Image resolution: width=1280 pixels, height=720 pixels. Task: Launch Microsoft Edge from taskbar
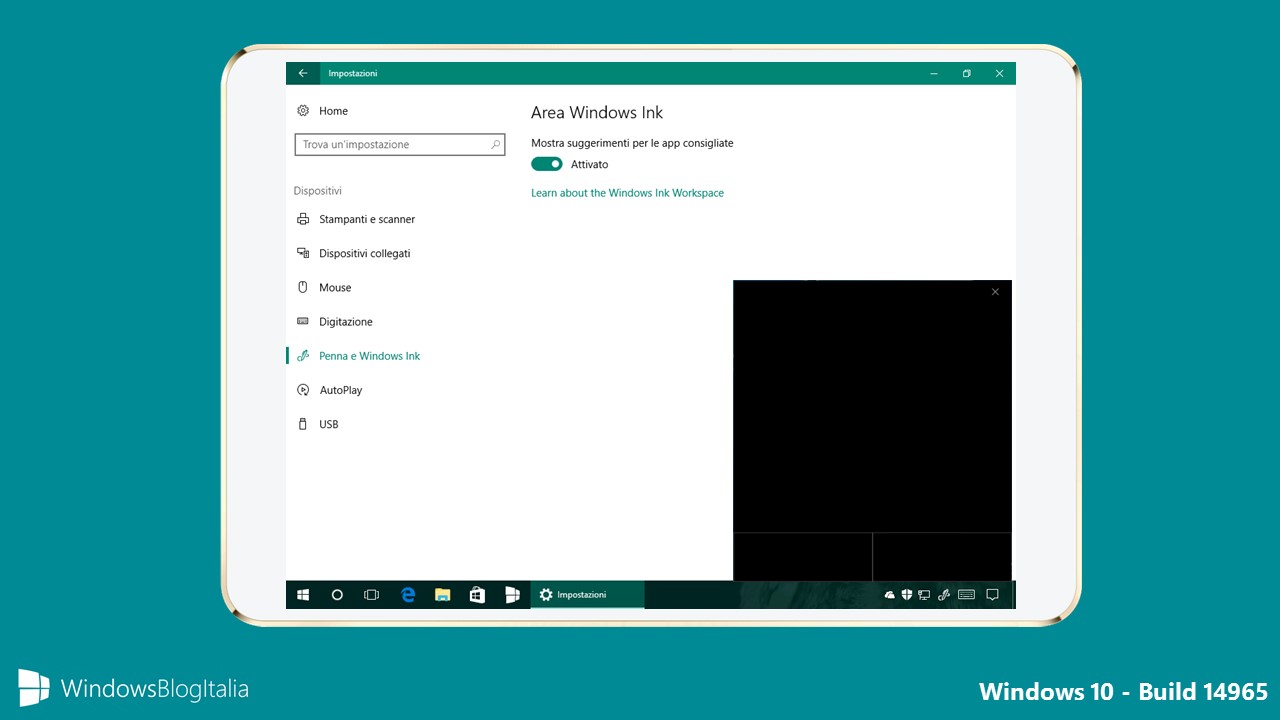point(408,595)
